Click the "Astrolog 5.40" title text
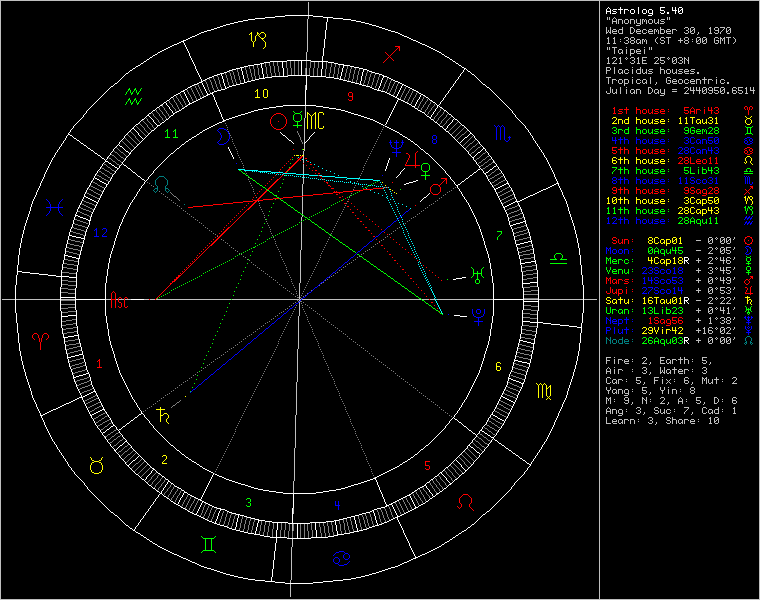This screenshot has width=760, height=600. [644, 11]
